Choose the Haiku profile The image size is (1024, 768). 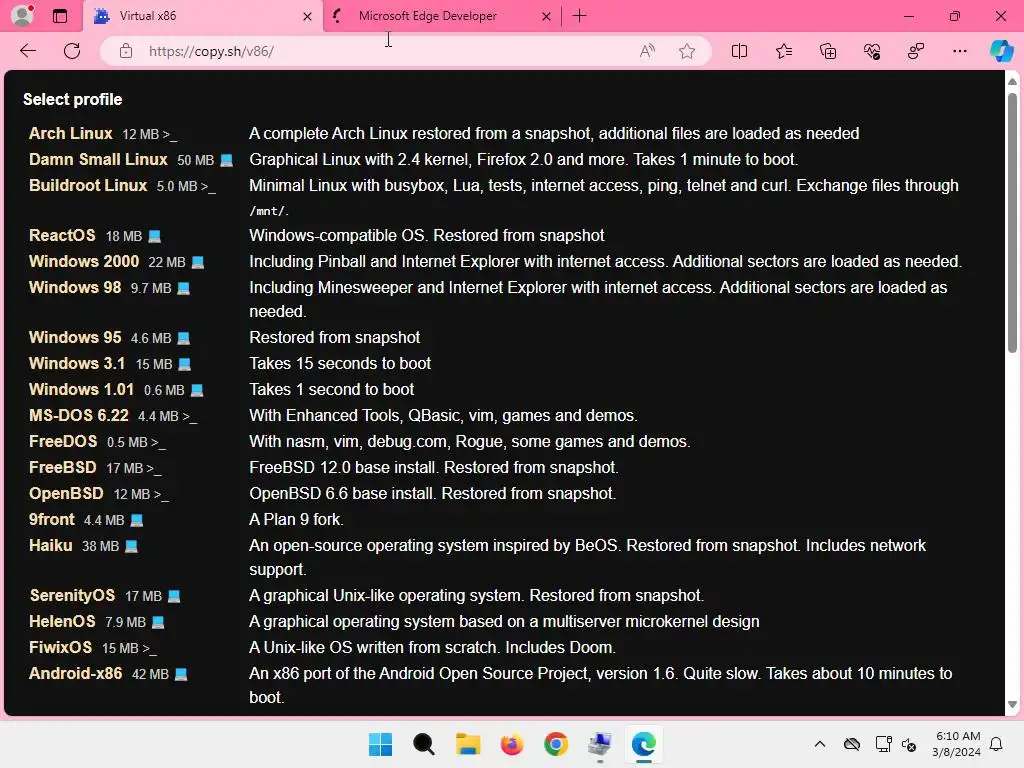50,545
